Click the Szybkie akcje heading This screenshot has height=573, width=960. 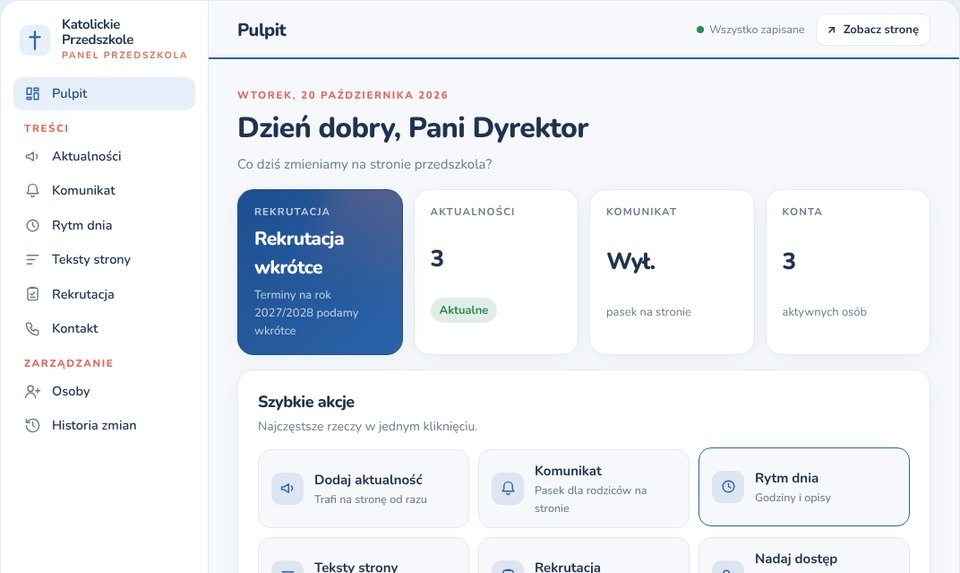click(306, 402)
